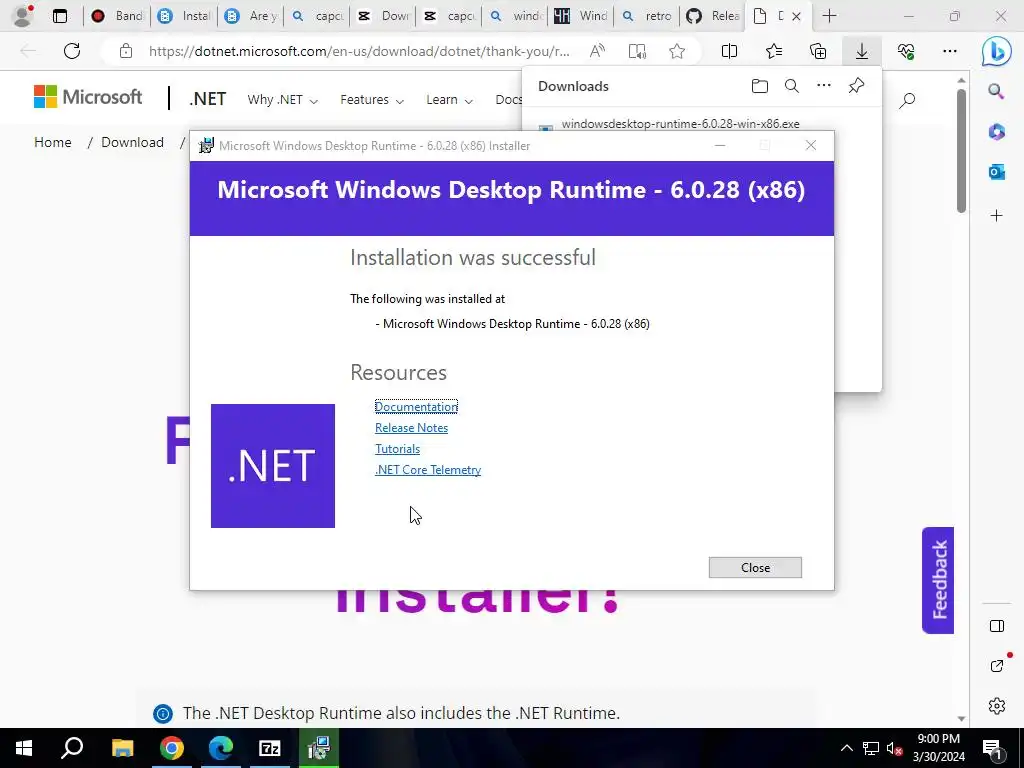Click the page vertical scrollbar thumb

[x=961, y=150]
